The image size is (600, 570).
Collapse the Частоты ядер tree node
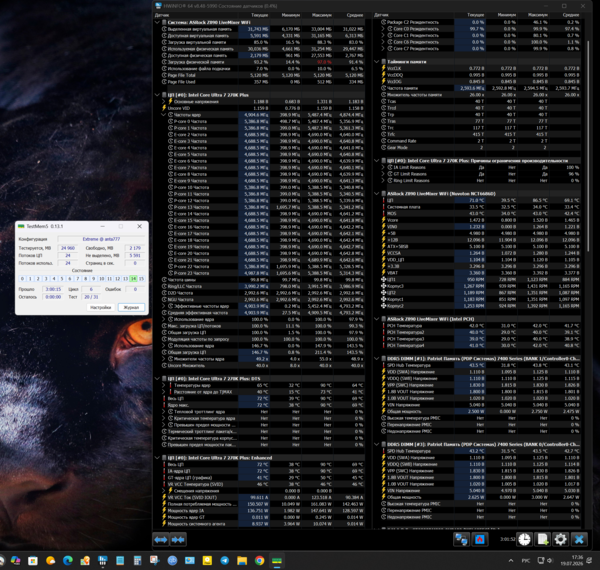pyautogui.click(x=163, y=115)
